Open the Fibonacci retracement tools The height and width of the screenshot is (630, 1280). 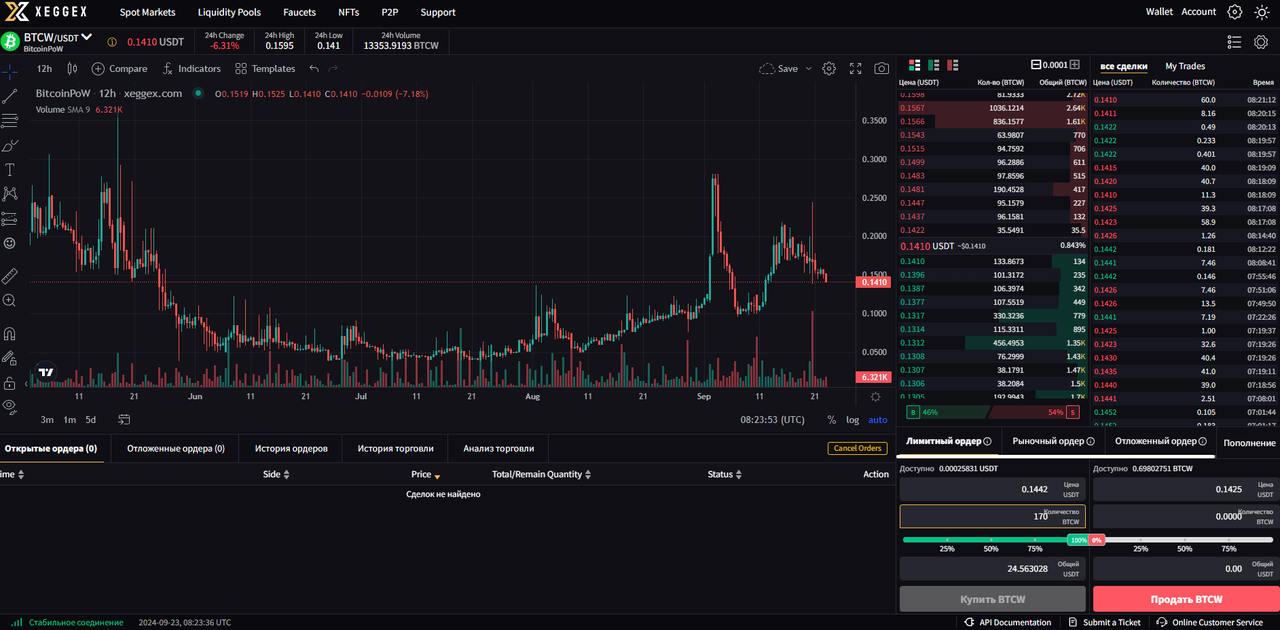coord(10,121)
